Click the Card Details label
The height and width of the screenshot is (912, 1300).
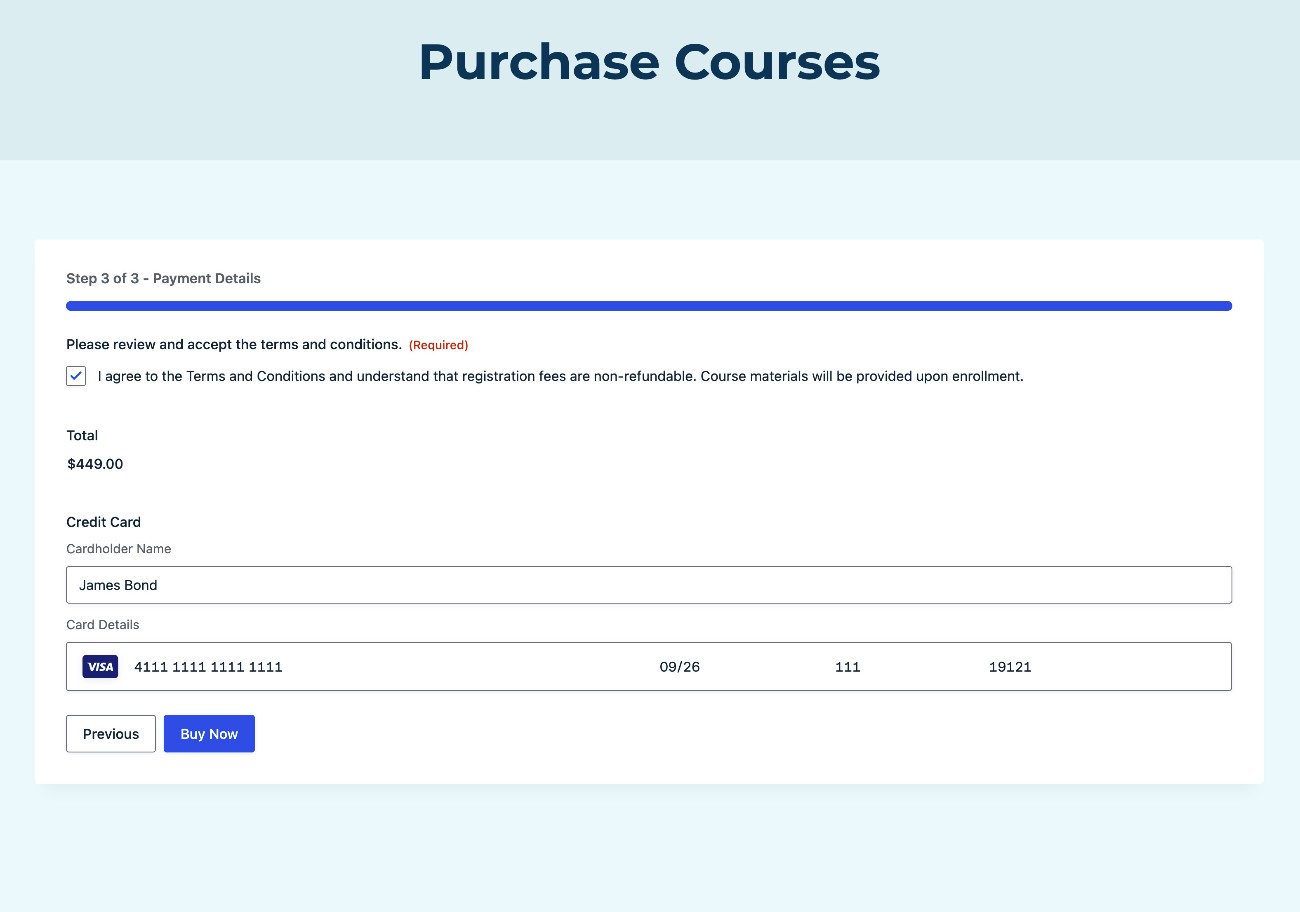click(x=102, y=624)
